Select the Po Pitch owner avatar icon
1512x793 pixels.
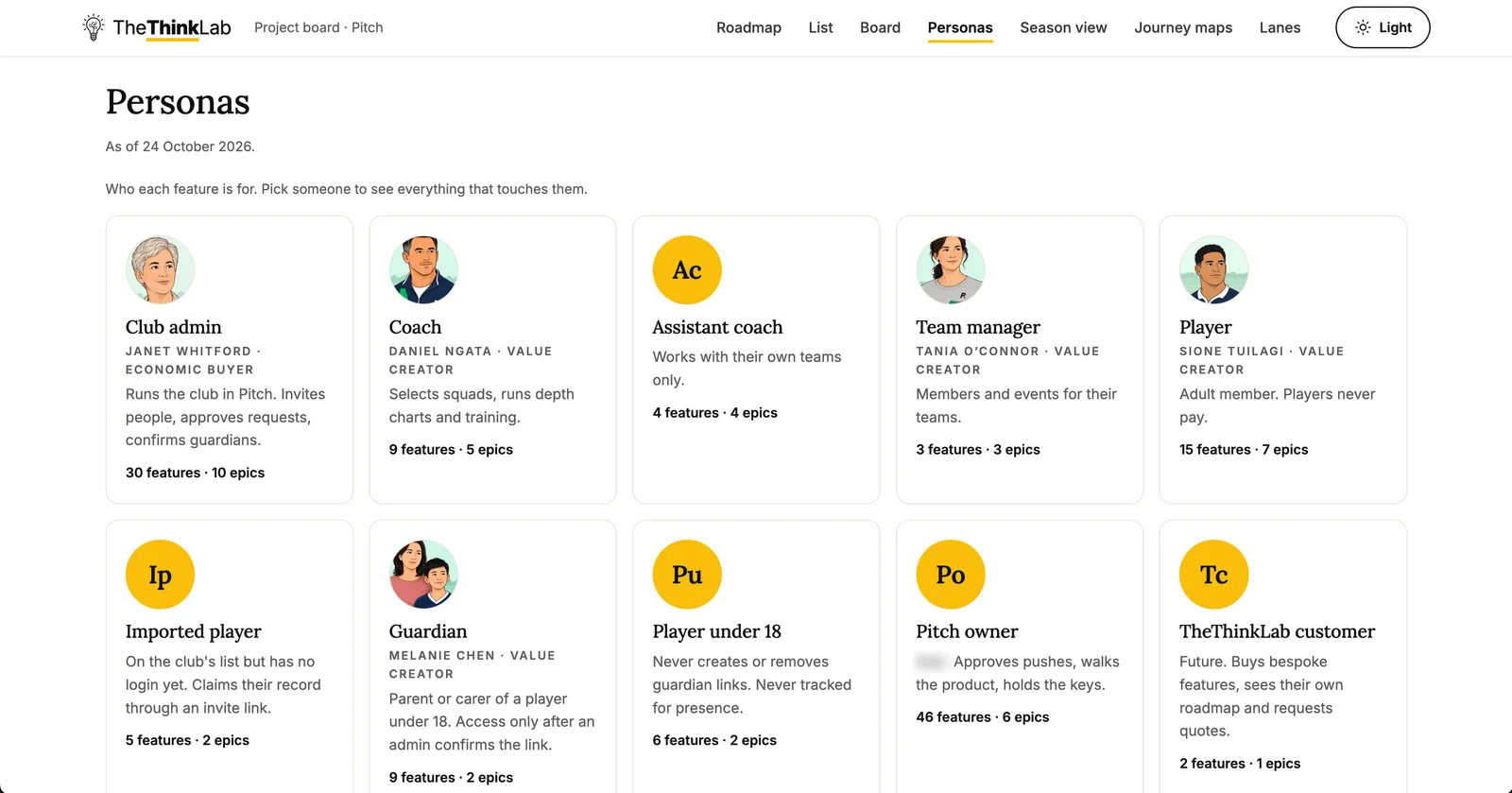click(x=951, y=574)
